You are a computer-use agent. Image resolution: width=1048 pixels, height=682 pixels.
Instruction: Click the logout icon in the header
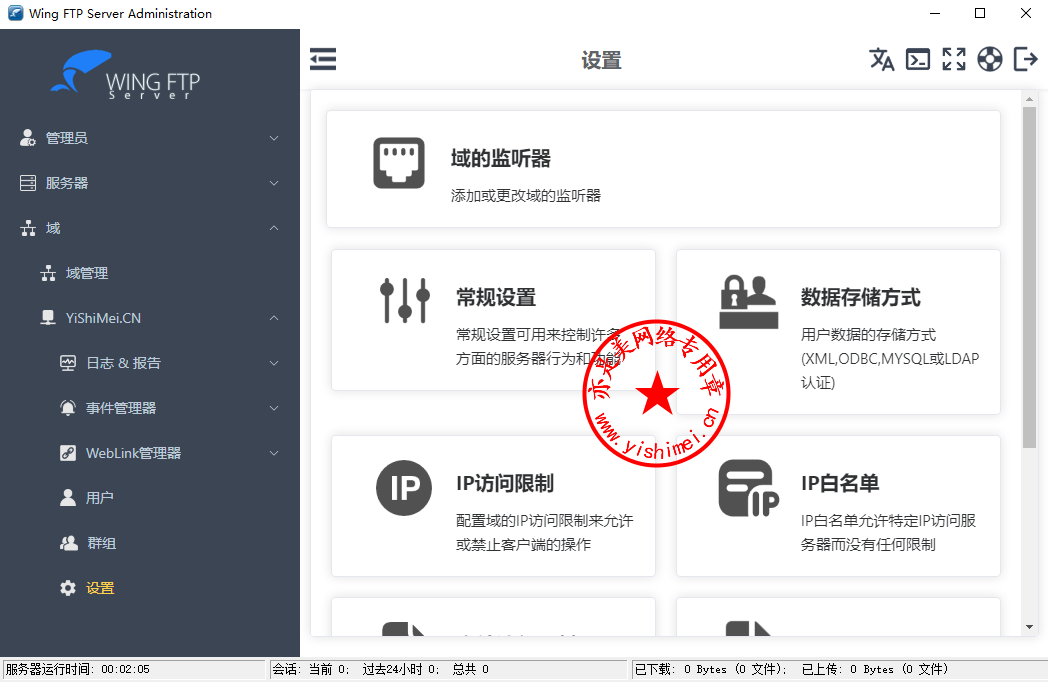(x=1026, y=60)
